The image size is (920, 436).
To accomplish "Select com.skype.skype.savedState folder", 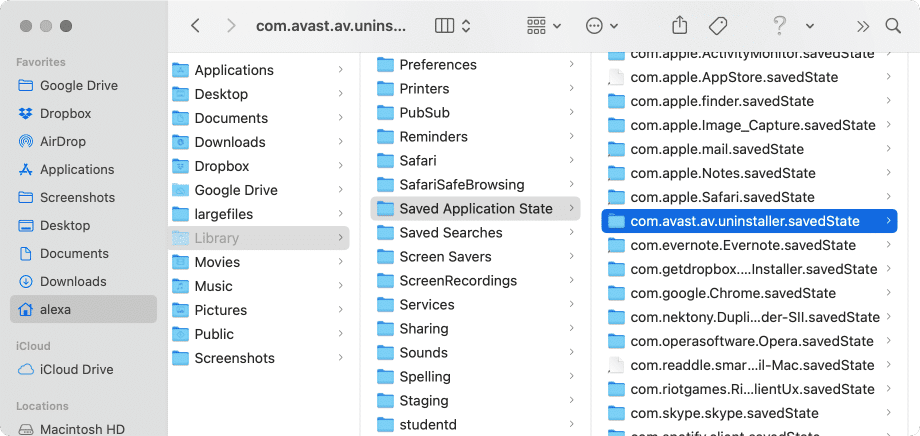I will 750,414.
